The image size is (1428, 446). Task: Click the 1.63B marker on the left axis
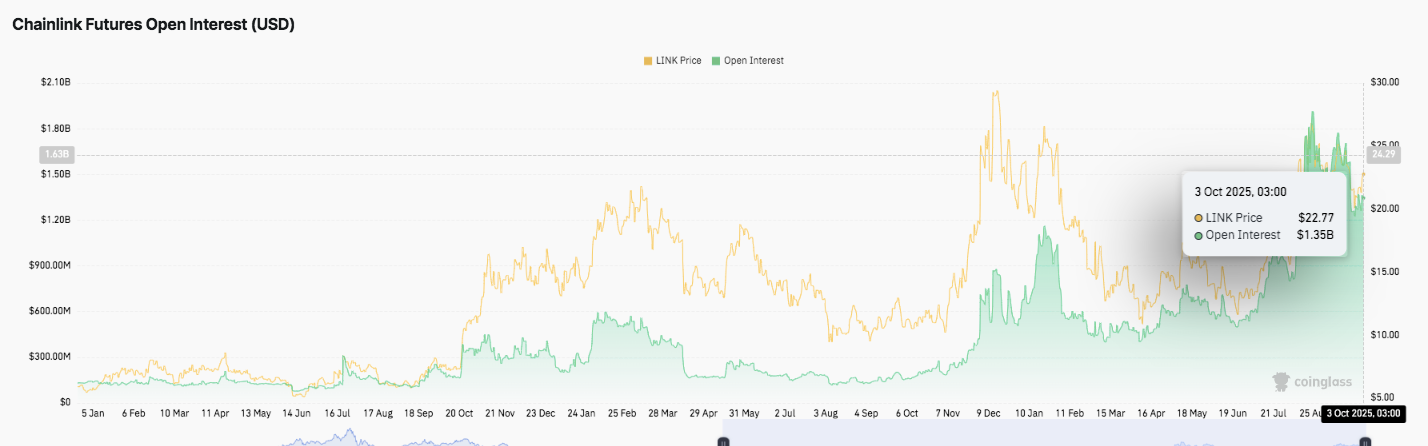(x=56, y=154)
